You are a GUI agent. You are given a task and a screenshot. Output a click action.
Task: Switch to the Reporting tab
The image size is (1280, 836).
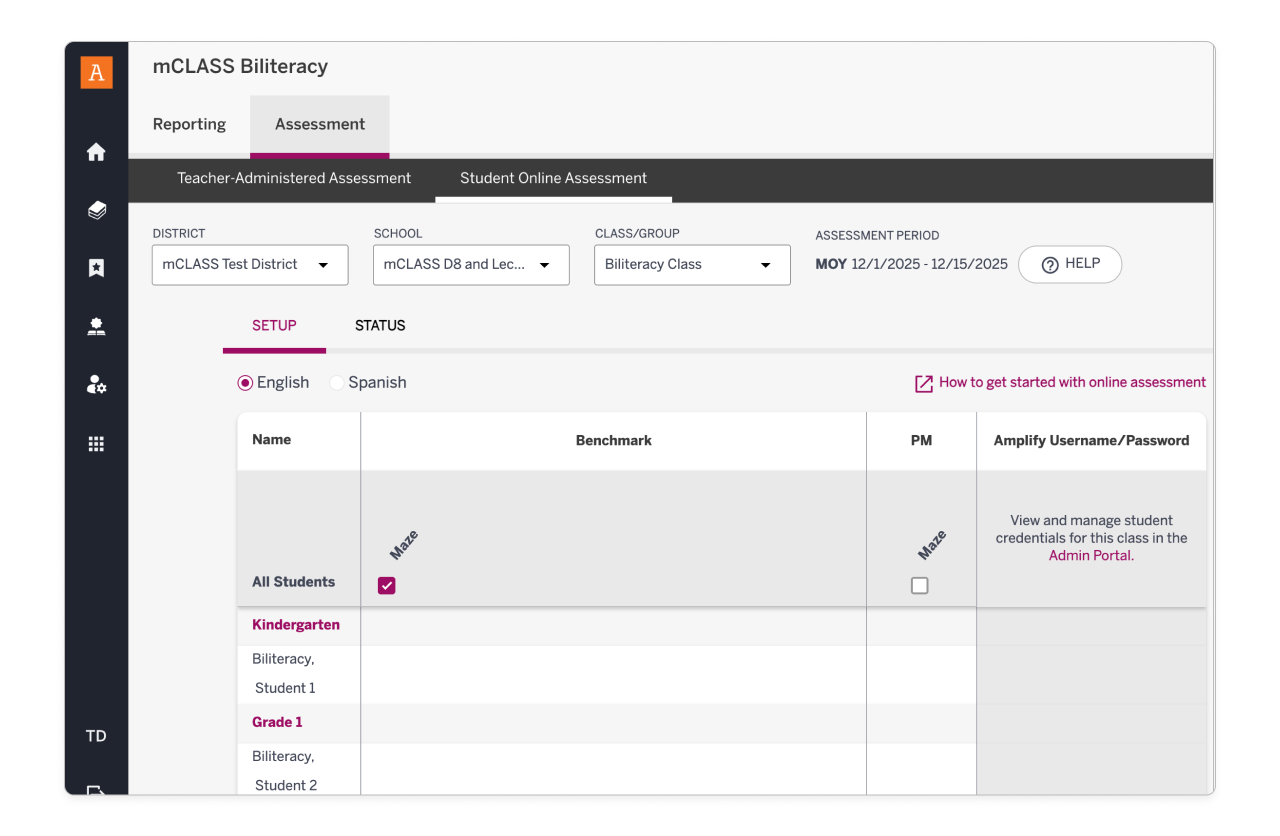tap(189, 125)
